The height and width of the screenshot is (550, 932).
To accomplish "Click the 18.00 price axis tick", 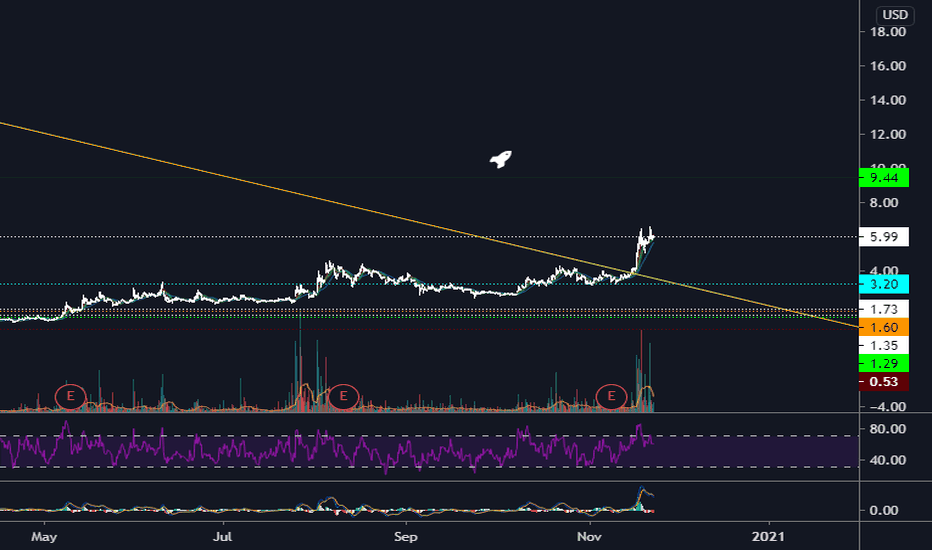I will 888,32.
